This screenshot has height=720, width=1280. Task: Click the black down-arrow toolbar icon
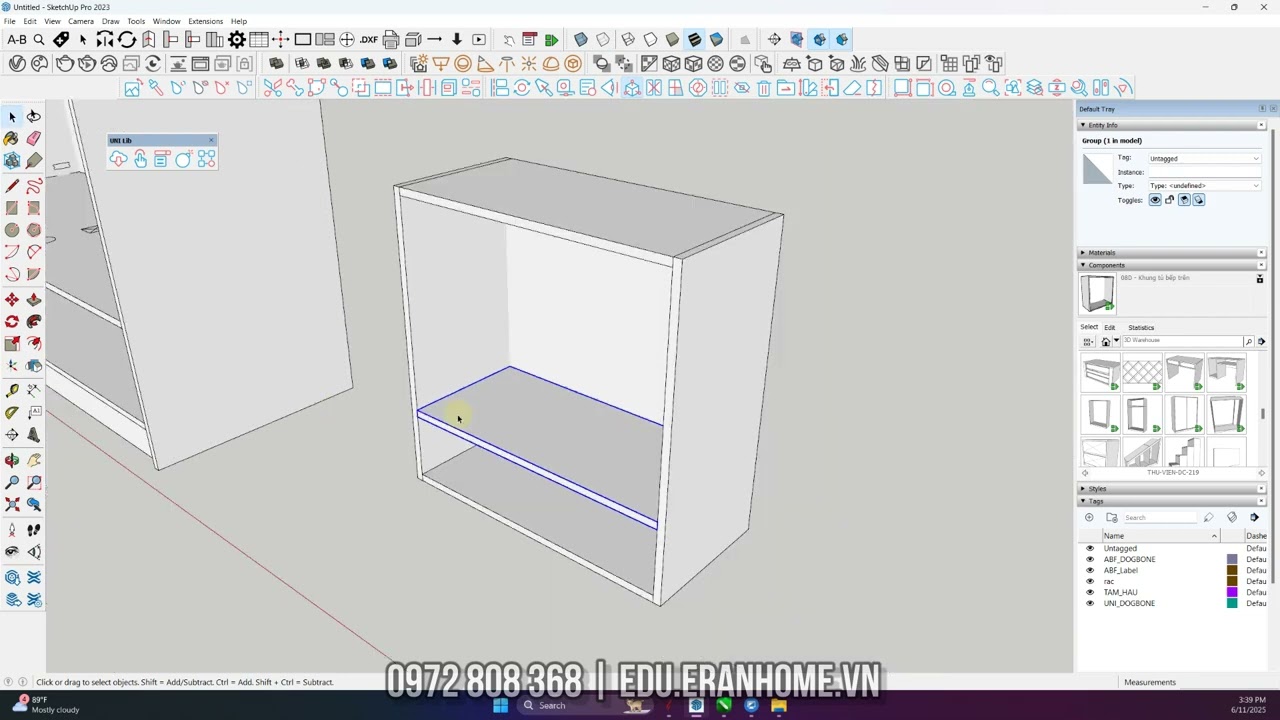pyautogui.click(x=457, y=39)
